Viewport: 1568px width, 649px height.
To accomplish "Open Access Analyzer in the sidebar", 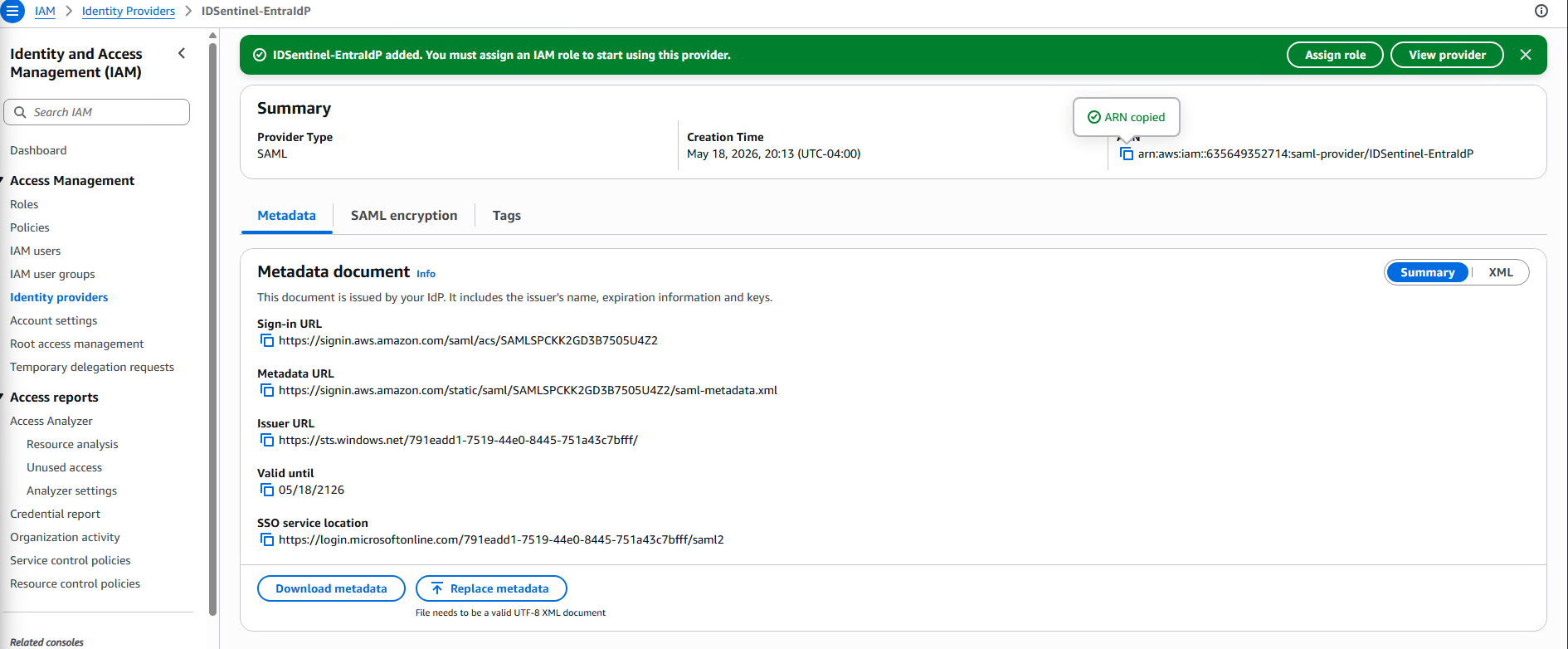I will pos(51,421).
